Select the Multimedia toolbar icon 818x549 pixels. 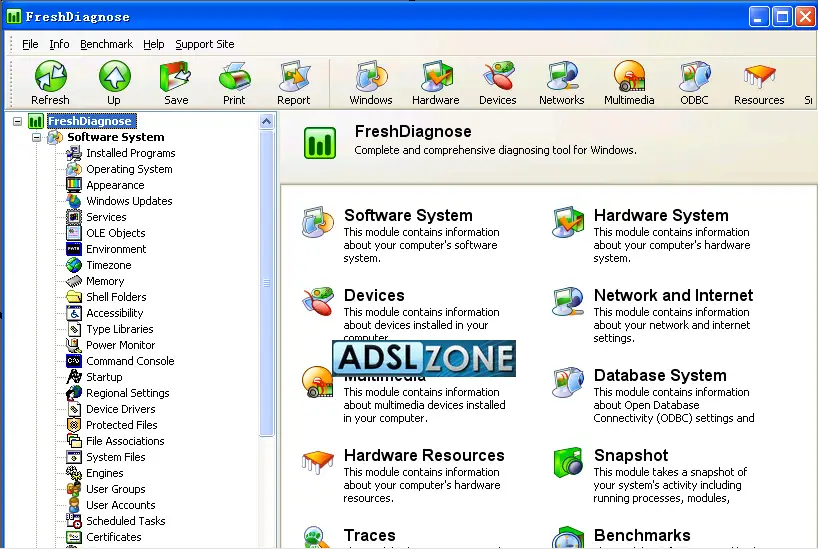(x=629, y=76)
